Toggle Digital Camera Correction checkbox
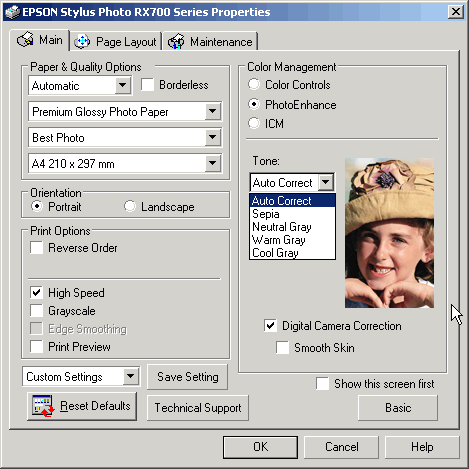Image resolution: width=469 pixels, height=469 pixels. [270, 325]
